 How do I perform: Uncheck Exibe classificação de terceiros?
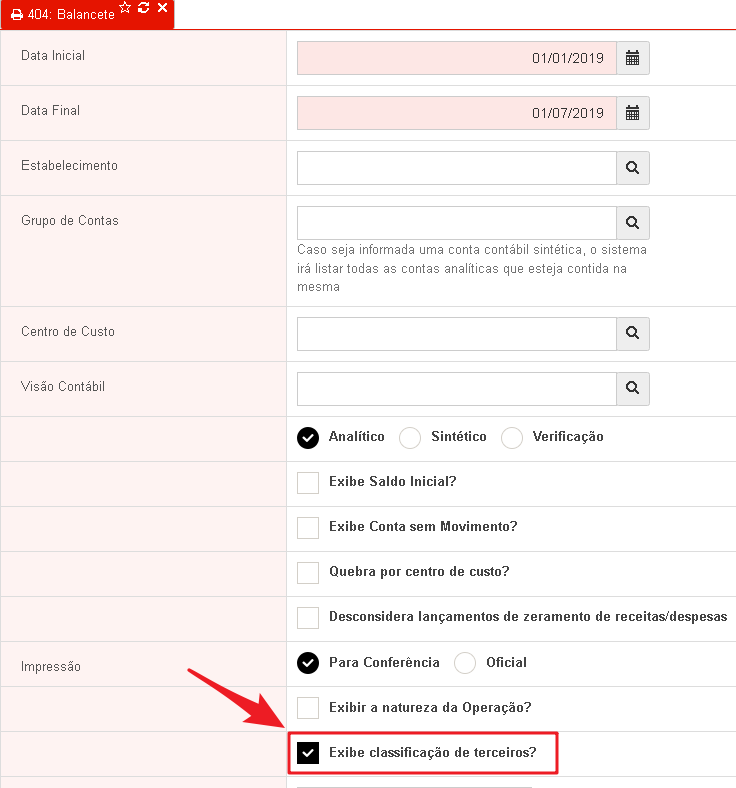pos(308,753)
